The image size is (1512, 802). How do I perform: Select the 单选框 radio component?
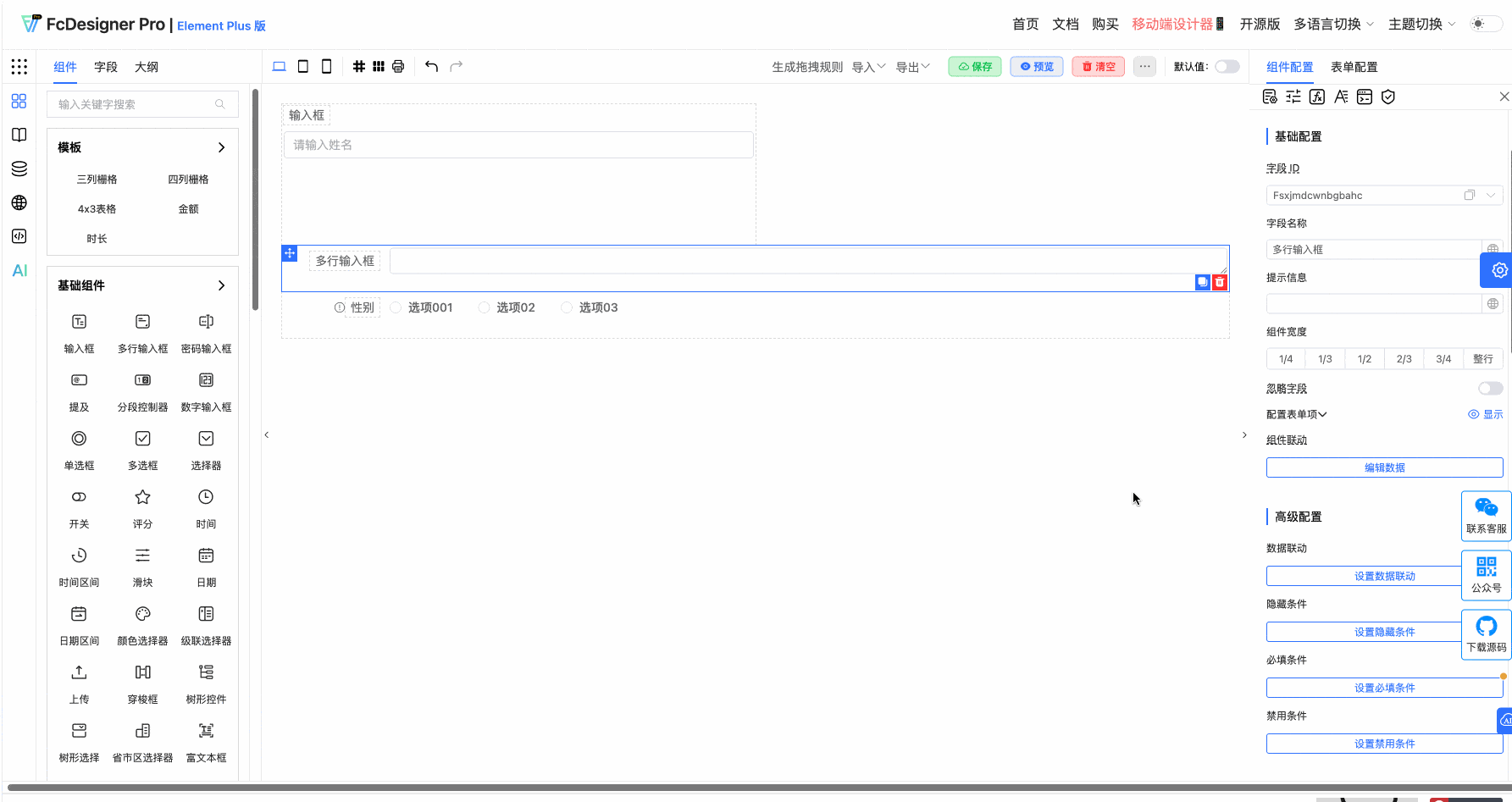coord(79,449)
